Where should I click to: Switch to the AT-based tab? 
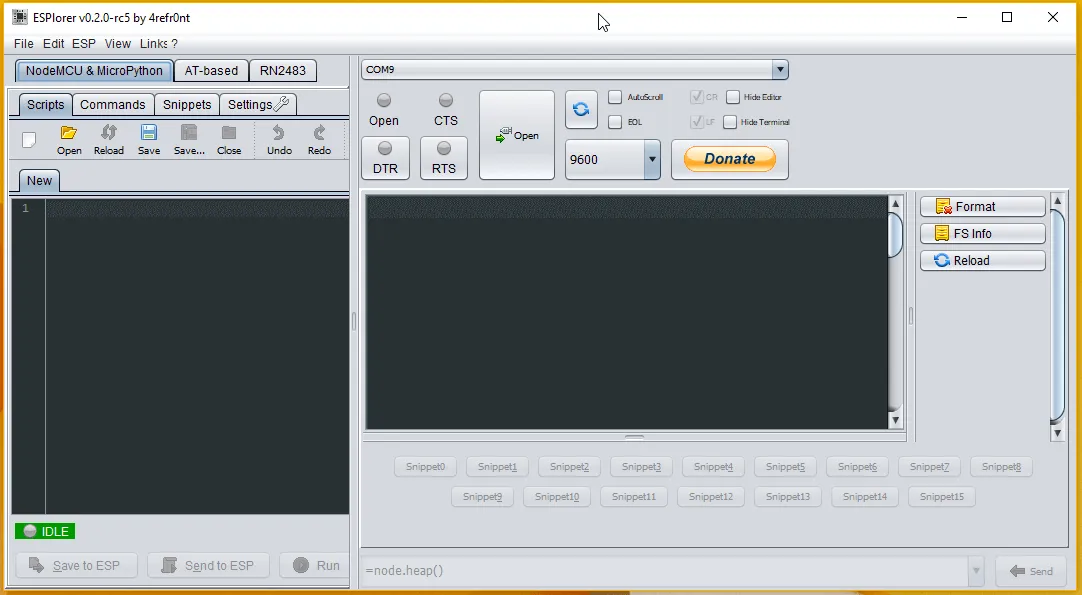pos(211,71)
